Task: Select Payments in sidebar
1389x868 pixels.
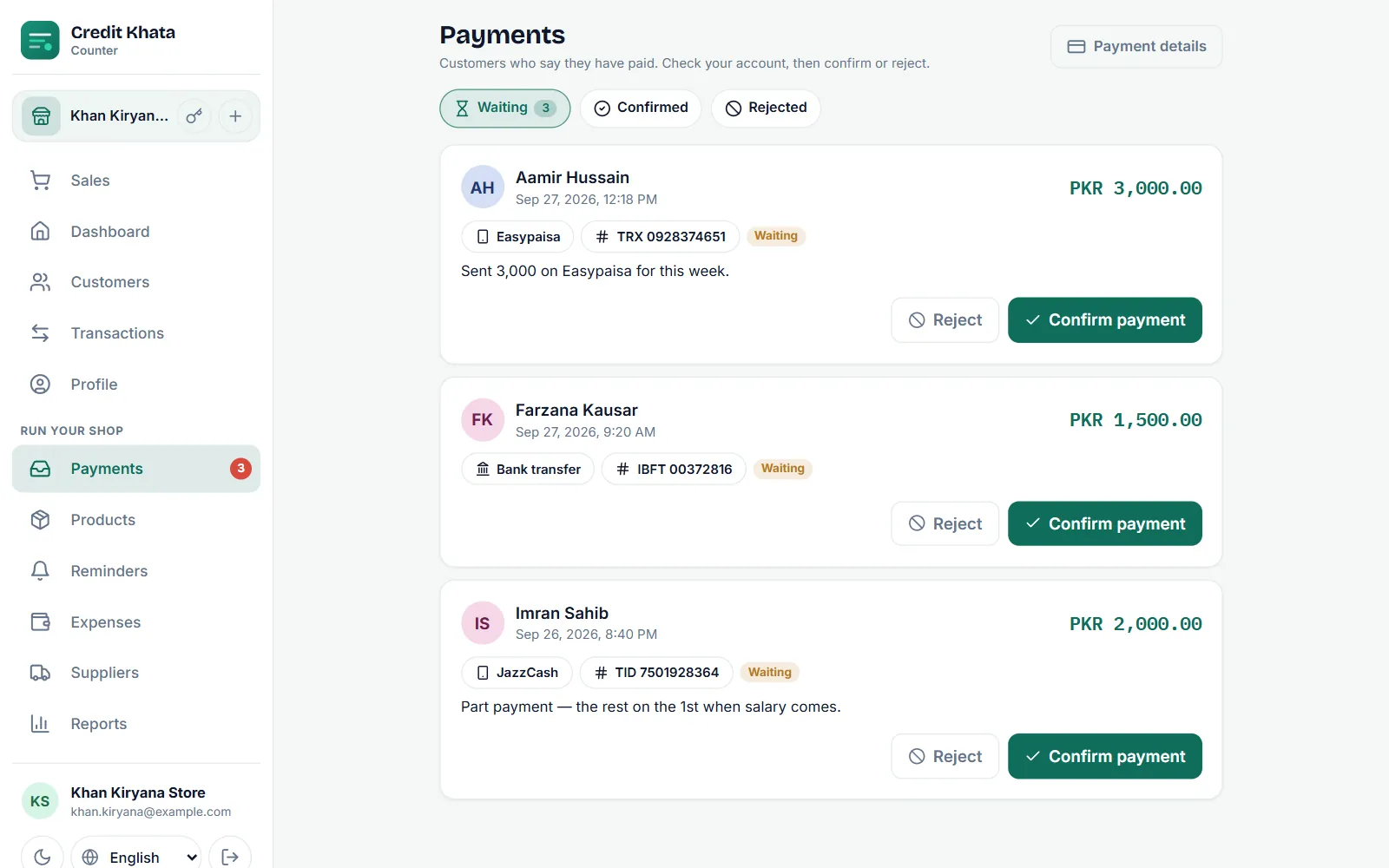Action: 136,469
